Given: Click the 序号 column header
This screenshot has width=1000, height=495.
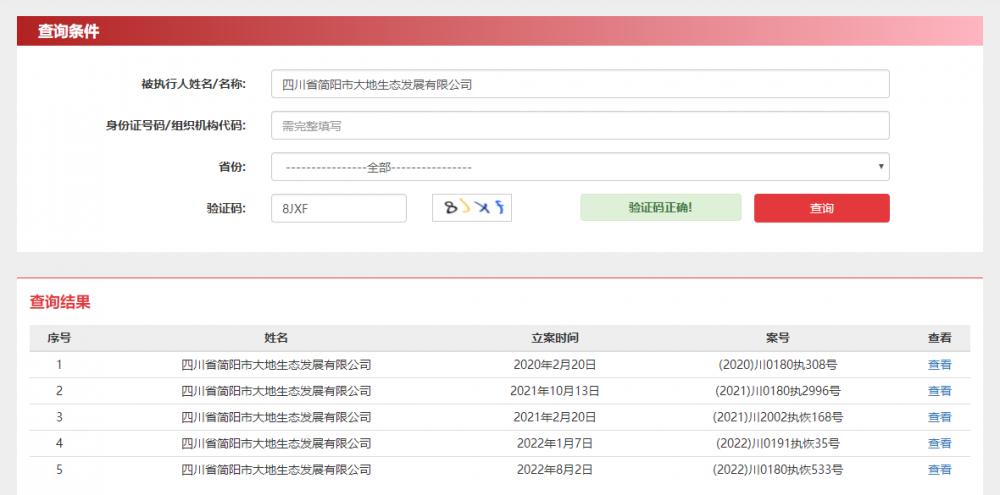Looking at the screenshot, I should pos(59,338).
